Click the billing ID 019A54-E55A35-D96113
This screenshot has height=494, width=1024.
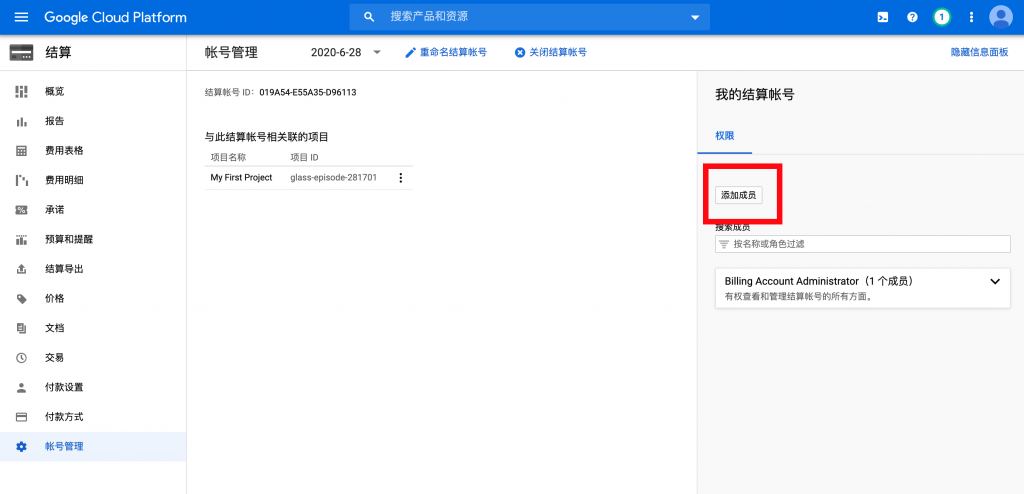click(x=308, y=93)
